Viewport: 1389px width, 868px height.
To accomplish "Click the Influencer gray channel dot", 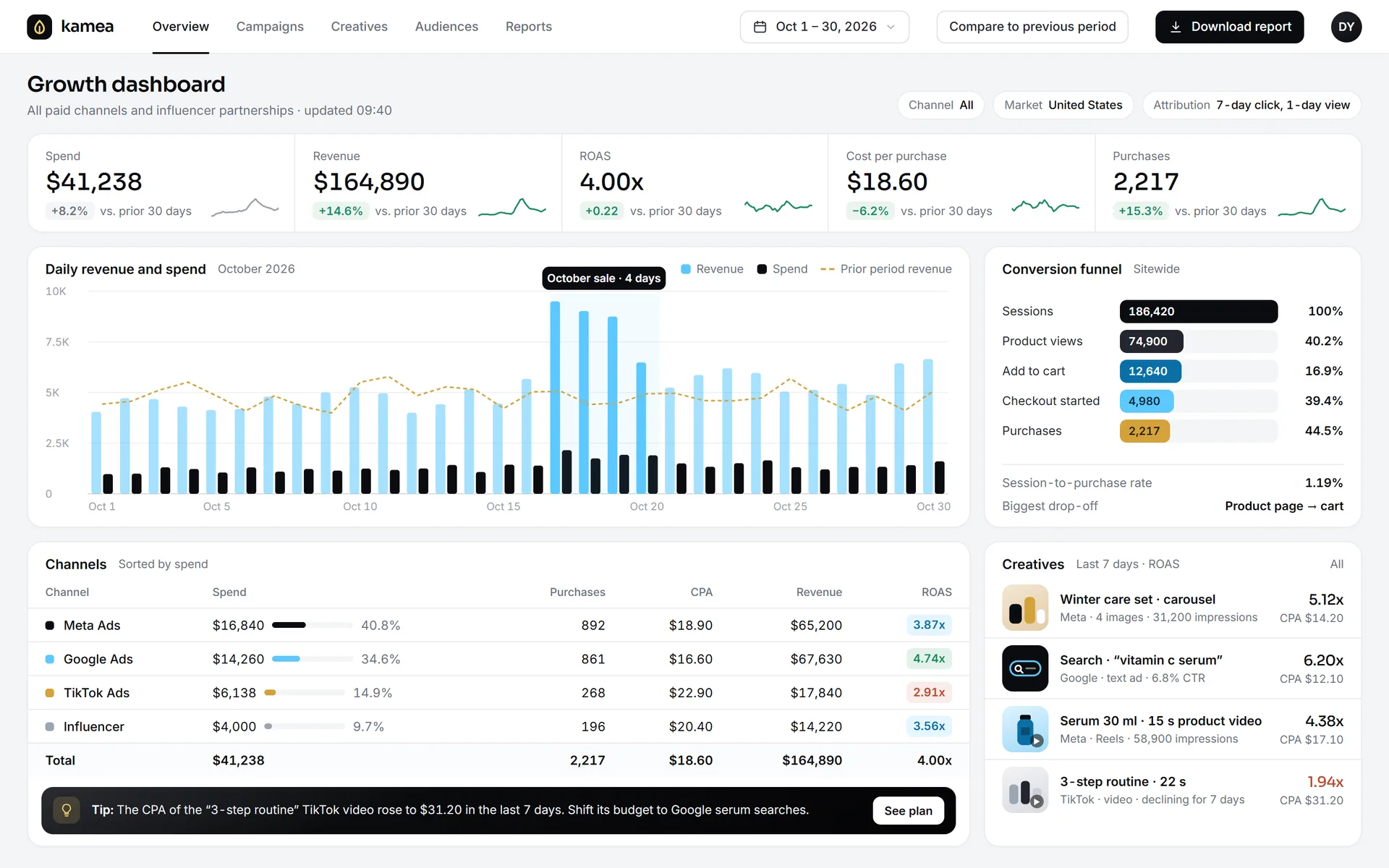I will [x=50, y=727].
